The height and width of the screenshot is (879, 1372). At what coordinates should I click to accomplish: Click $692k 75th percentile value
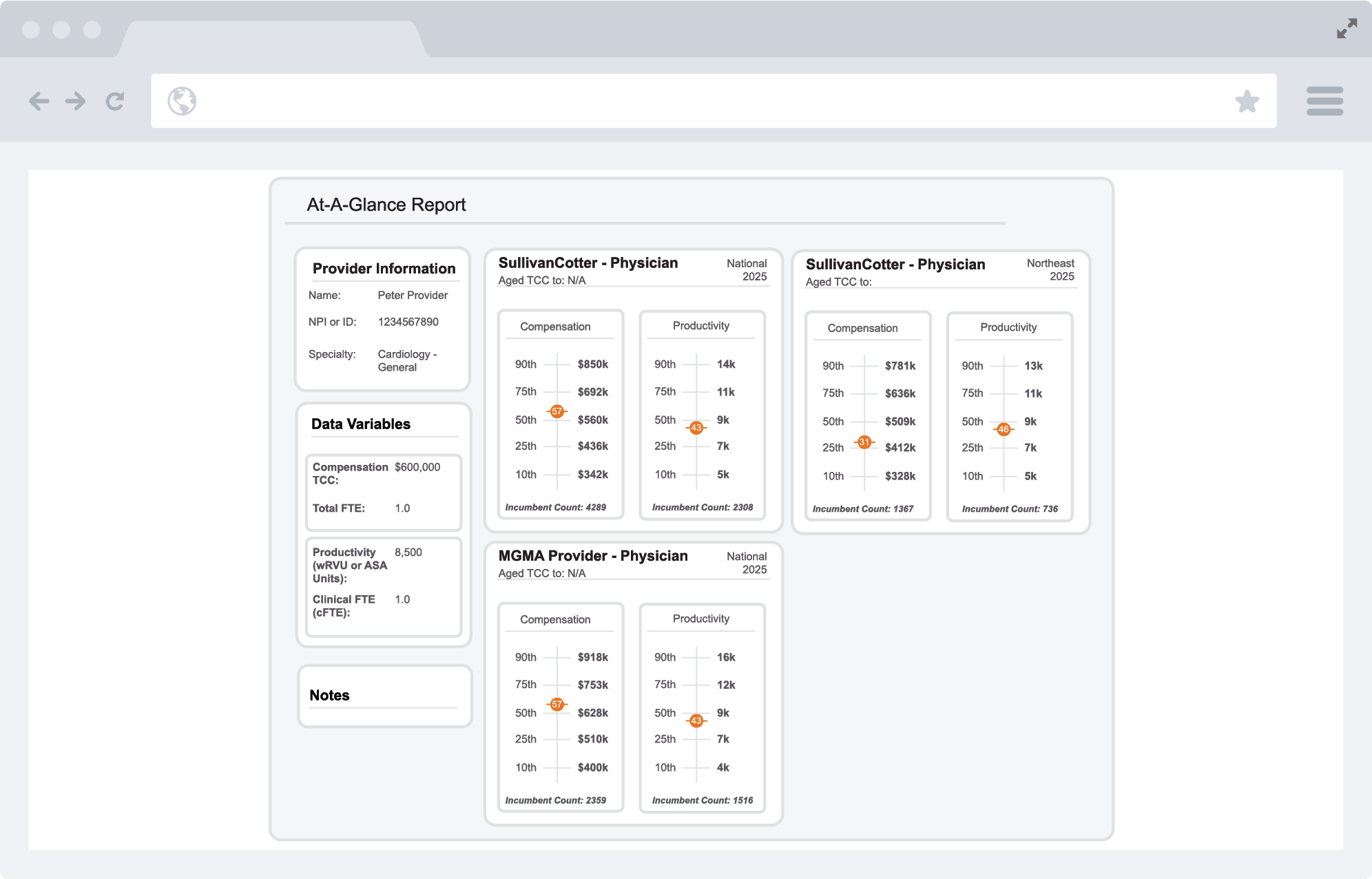(592, 392)
